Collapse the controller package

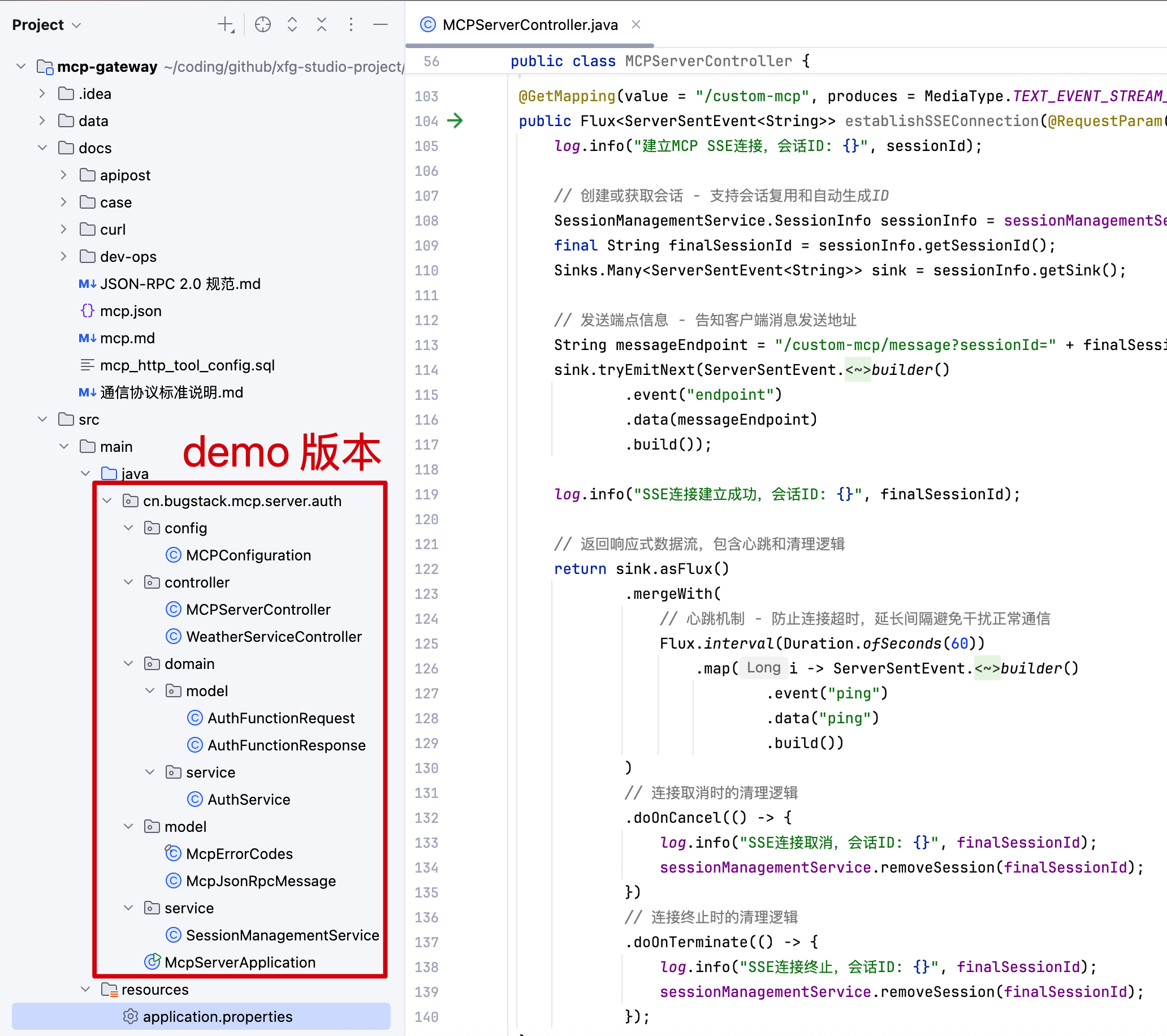click(128, 582)
